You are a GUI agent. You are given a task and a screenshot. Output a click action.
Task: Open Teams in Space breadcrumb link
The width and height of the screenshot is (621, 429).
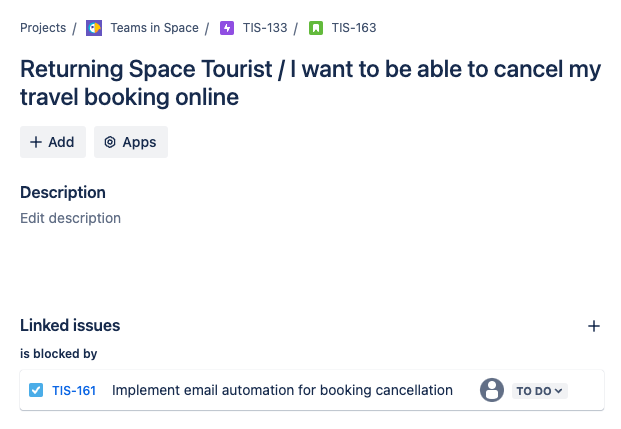click(x=154, y=28)
